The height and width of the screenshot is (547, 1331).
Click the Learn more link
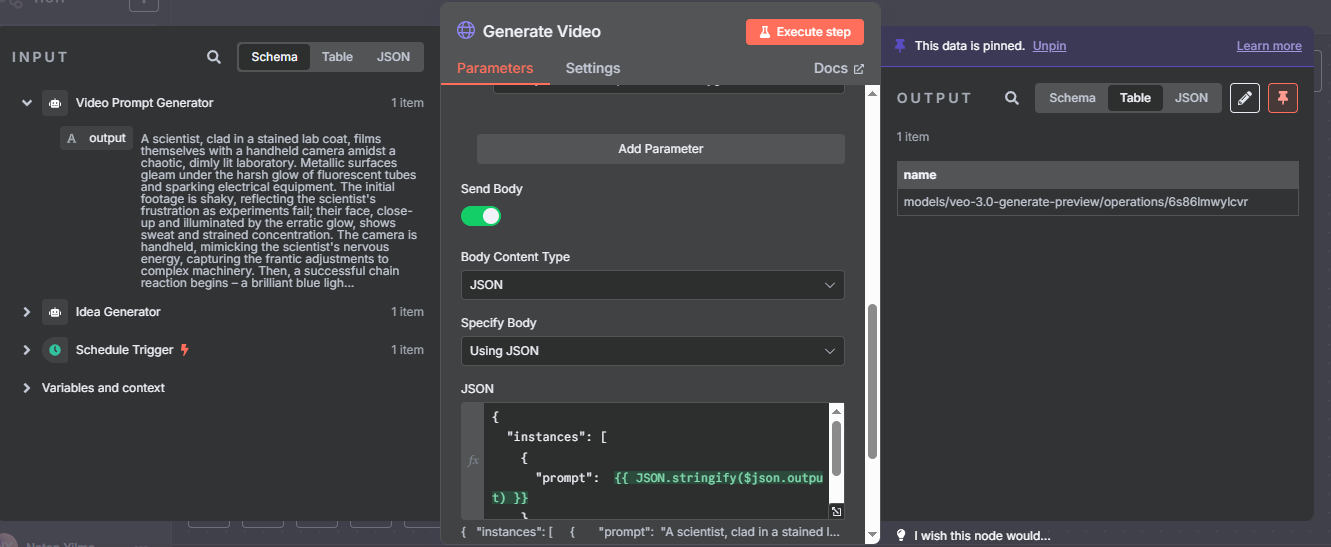(1269, 46)
